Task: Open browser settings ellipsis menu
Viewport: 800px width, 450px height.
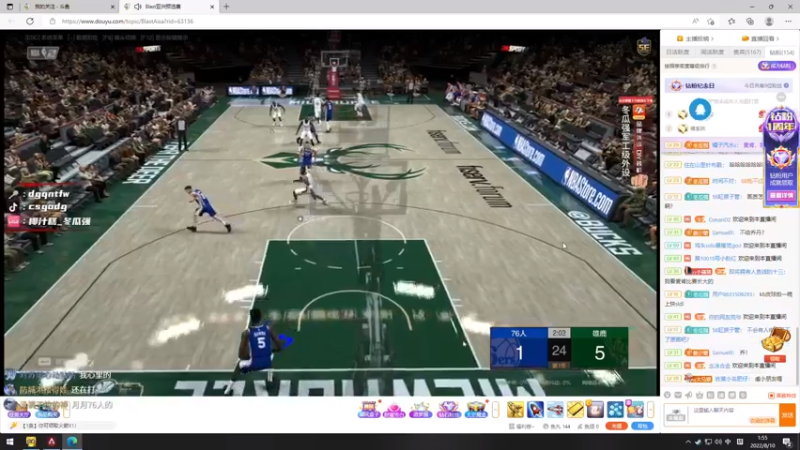Action: pos(788,21)
